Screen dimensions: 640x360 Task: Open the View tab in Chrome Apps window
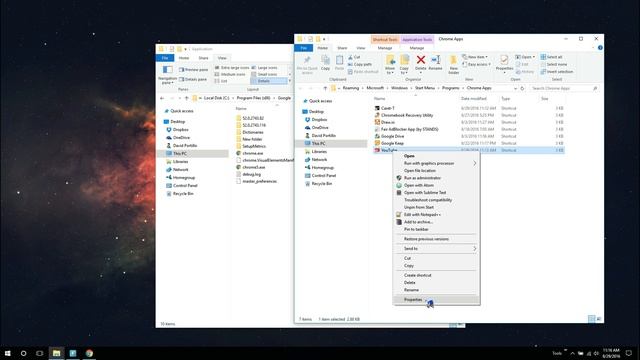(361, 48)
